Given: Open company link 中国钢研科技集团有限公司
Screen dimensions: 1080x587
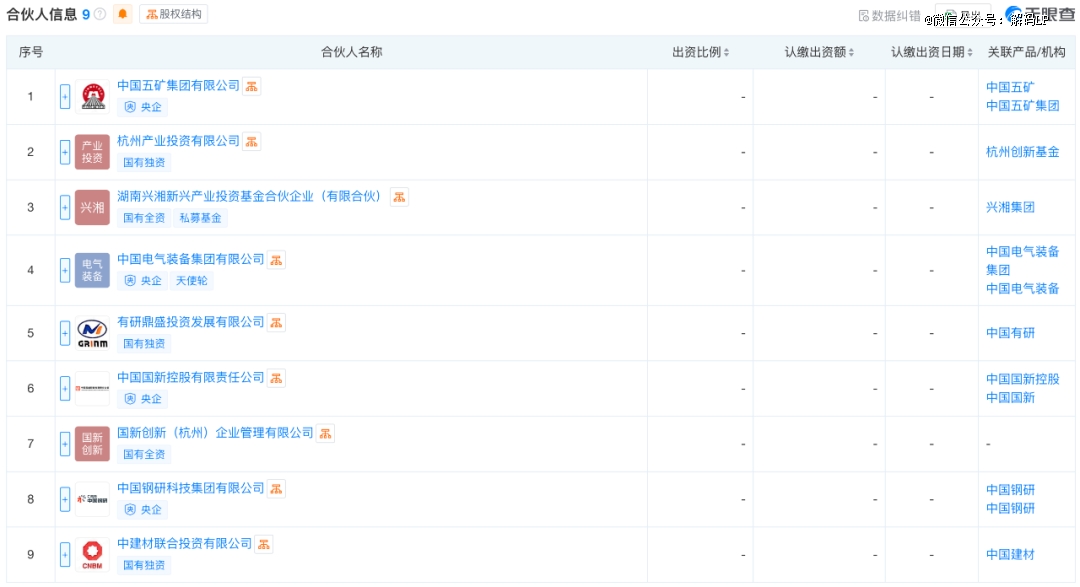Looking at the screenshot, I should (191, 488).
